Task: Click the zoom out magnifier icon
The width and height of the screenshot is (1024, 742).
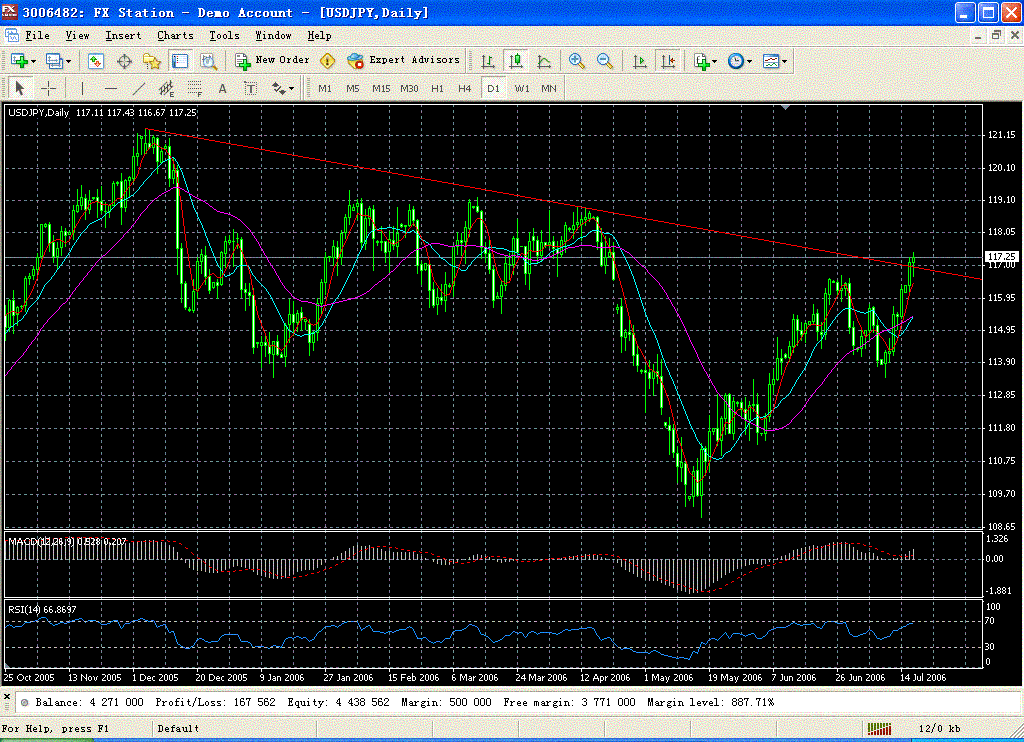Action: pos(604,61)
